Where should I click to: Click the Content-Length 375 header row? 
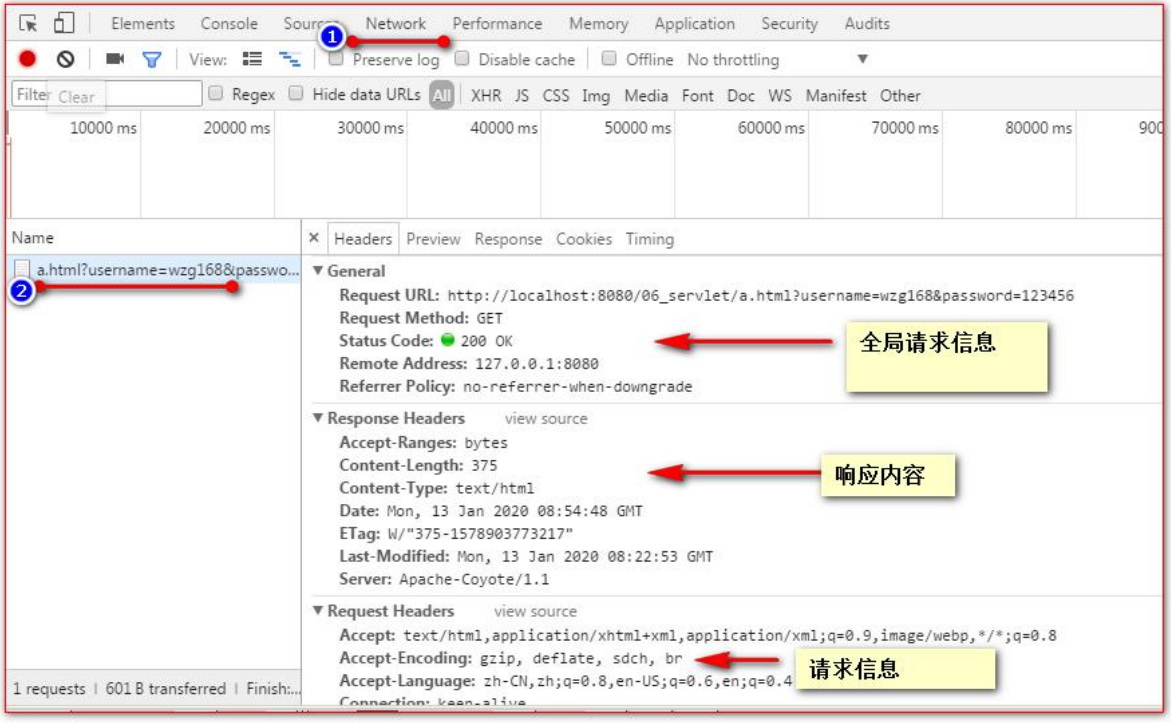point(418,465)
